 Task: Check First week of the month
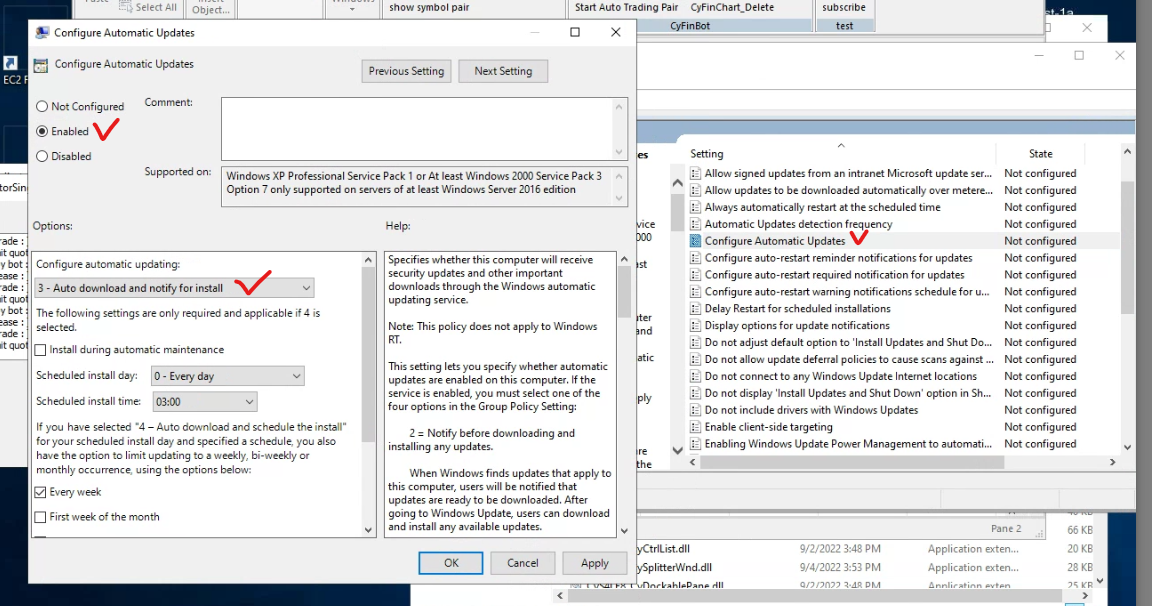40,517
